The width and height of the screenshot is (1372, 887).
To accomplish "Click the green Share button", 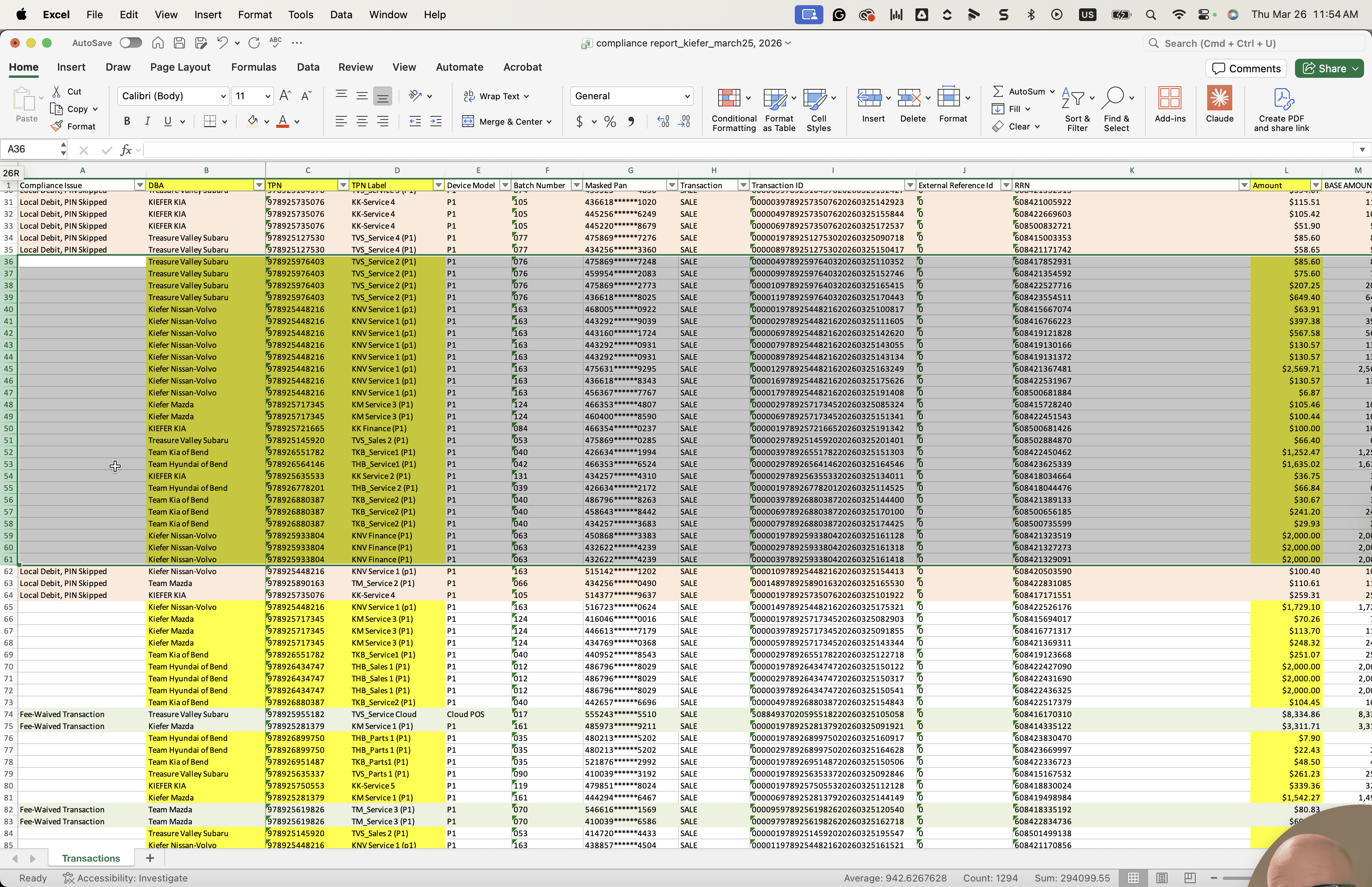I will tap(1329, 69).
